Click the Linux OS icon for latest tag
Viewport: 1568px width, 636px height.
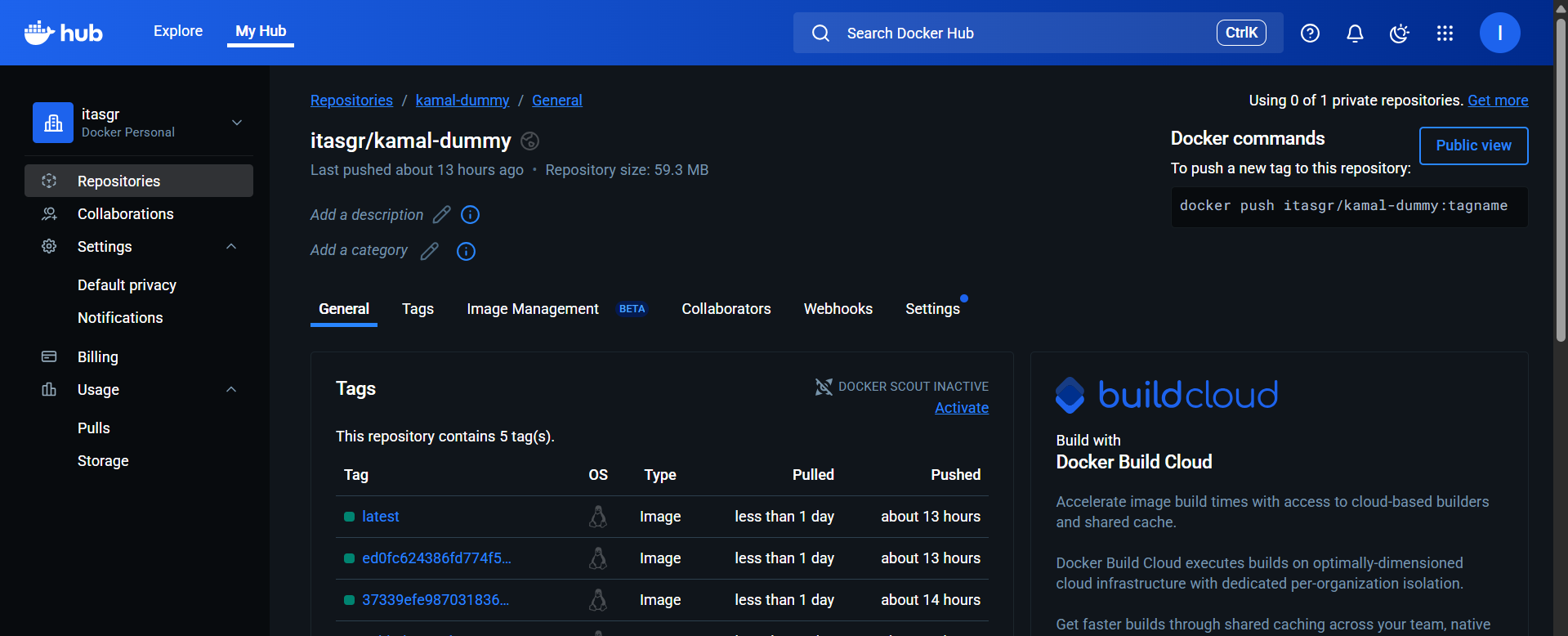[x=598, y=517]
